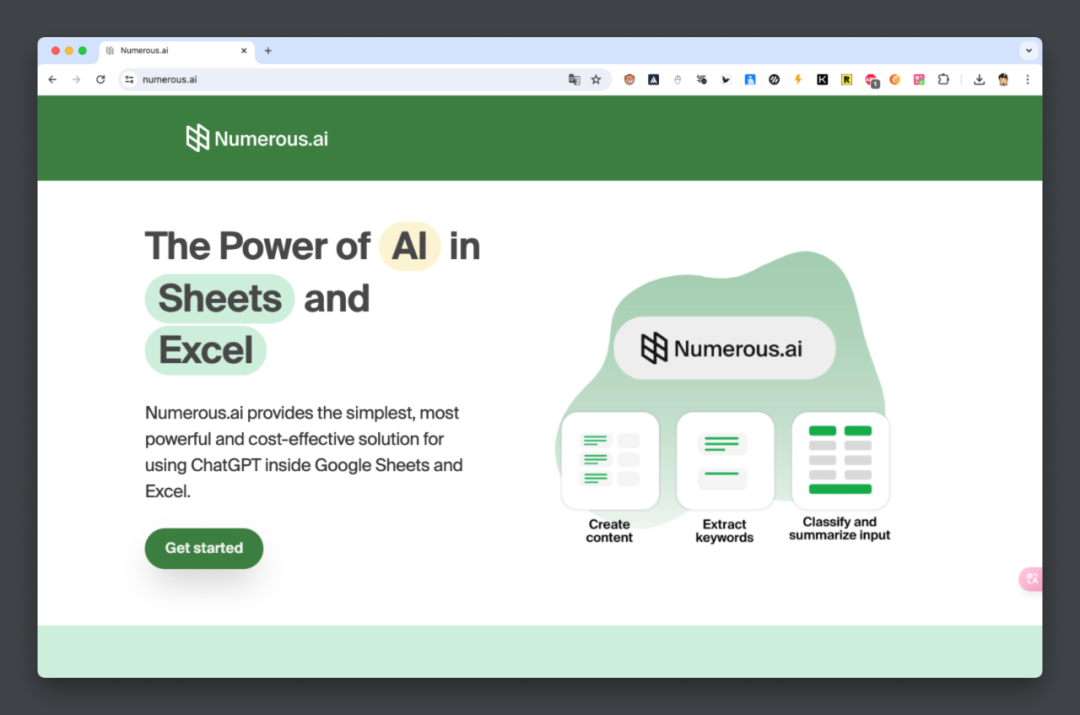
Task: Open the browser downloads icon
Action: pos(979,79)
